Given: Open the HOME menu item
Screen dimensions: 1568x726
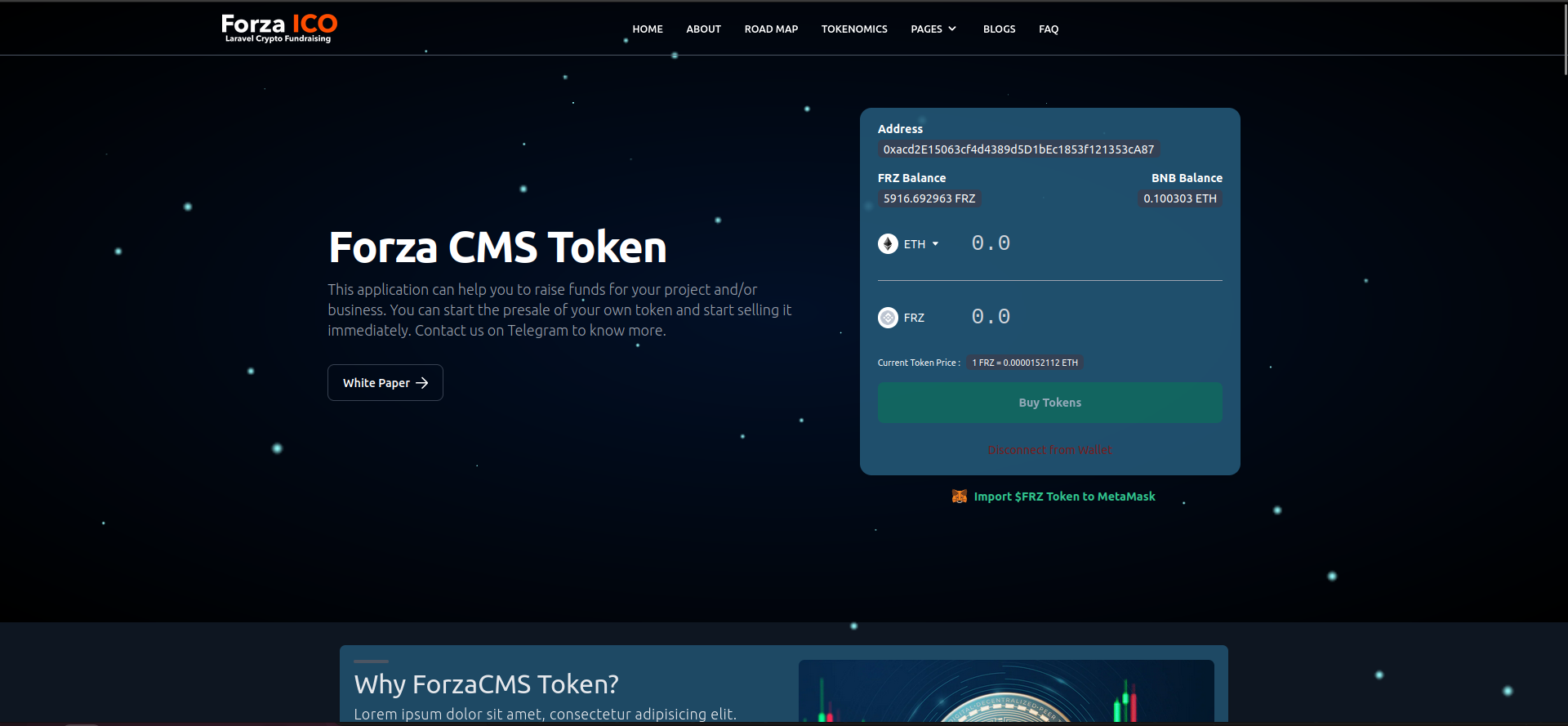Looking at the screenshot, I should click(648, 29).
